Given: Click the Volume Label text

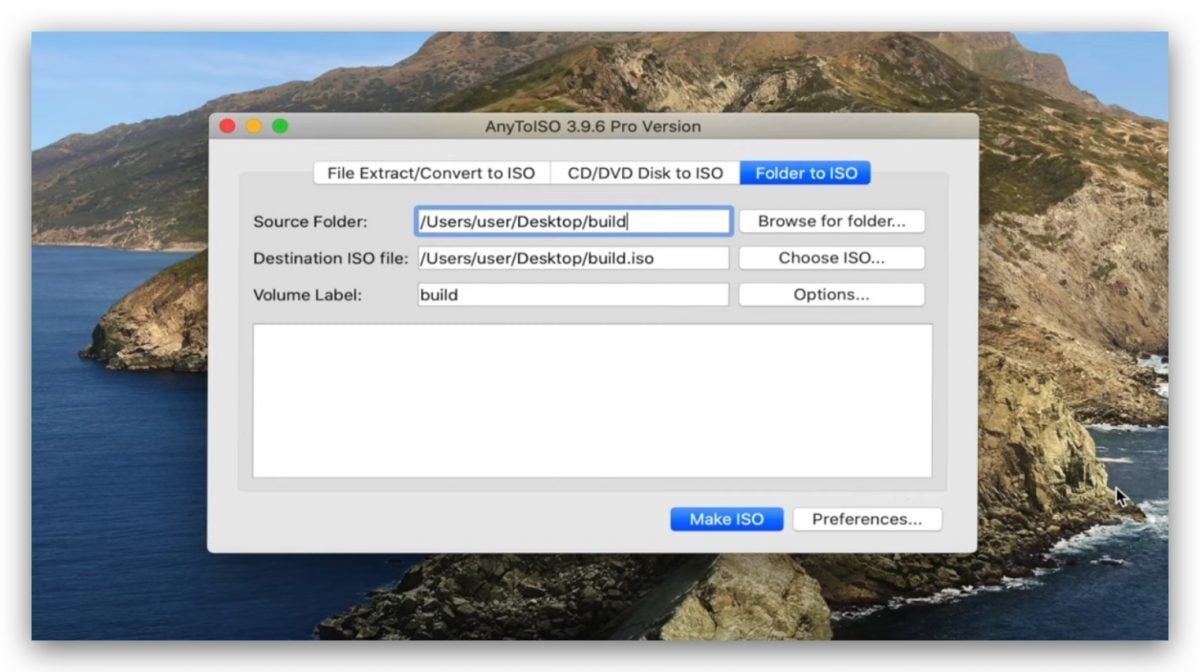Looking at the screenshot, I should (307, 295).
